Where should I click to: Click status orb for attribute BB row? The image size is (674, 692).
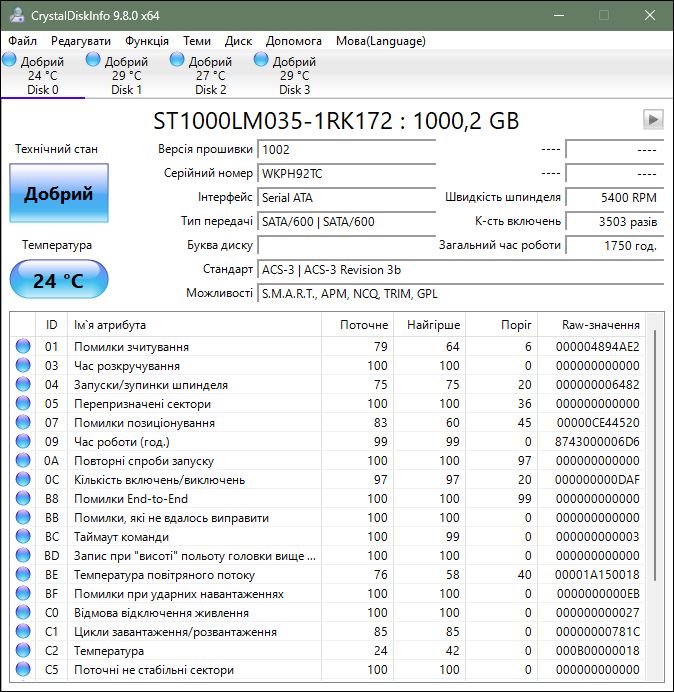tap(23, 517)
